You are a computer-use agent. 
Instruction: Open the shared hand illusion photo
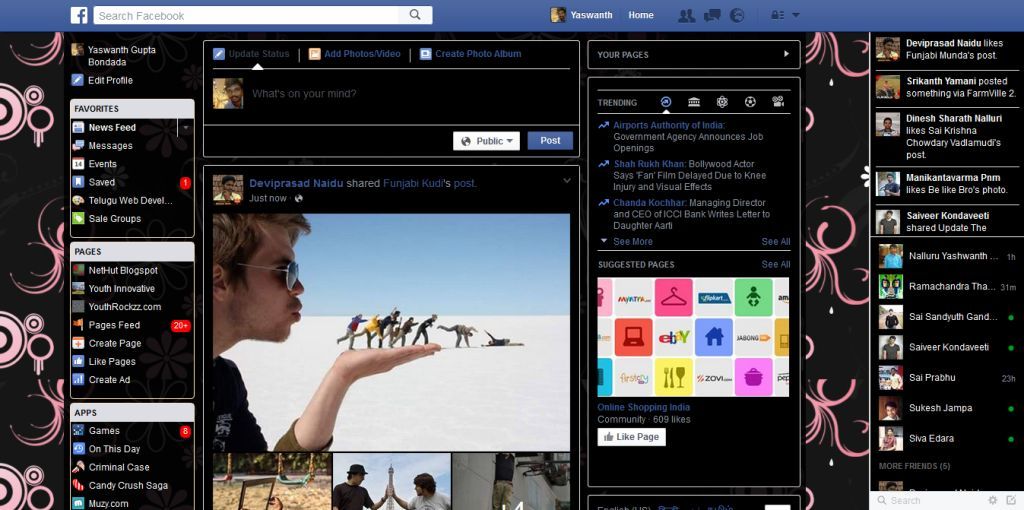(391, 332)
